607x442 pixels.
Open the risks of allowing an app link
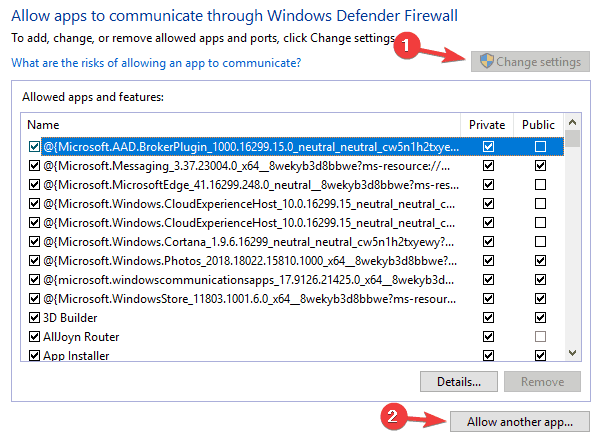[x=156, y=63]
